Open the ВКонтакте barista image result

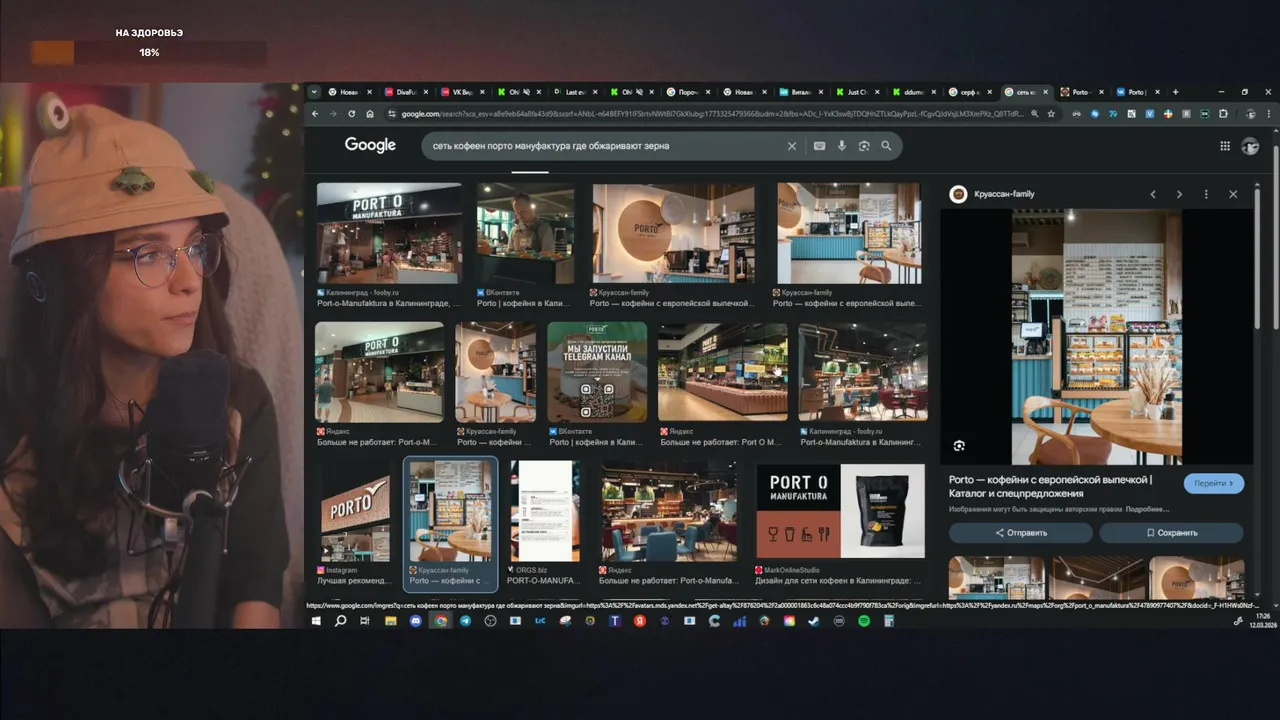(x=525, y=233)
